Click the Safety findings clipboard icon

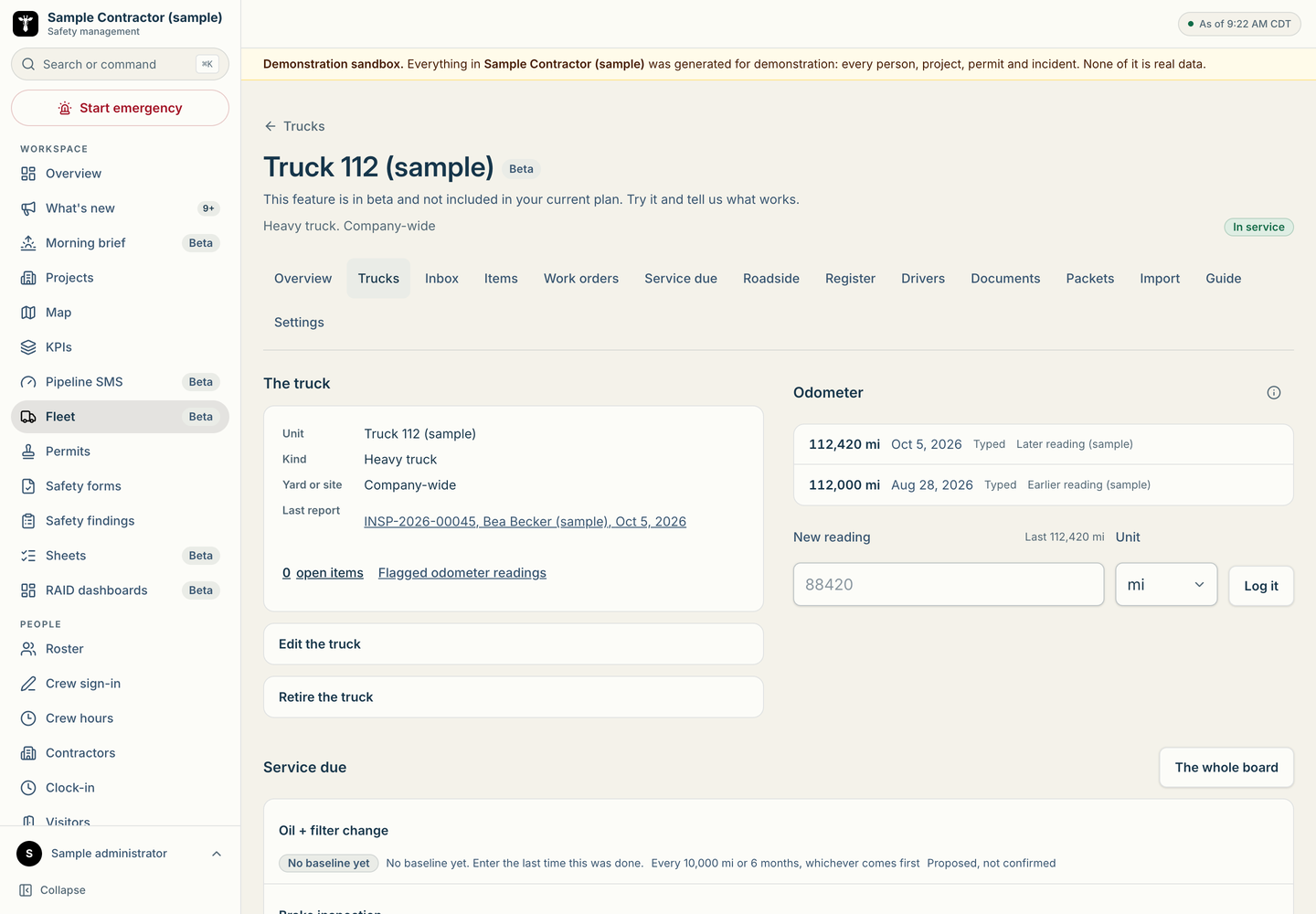coord(28,521)
